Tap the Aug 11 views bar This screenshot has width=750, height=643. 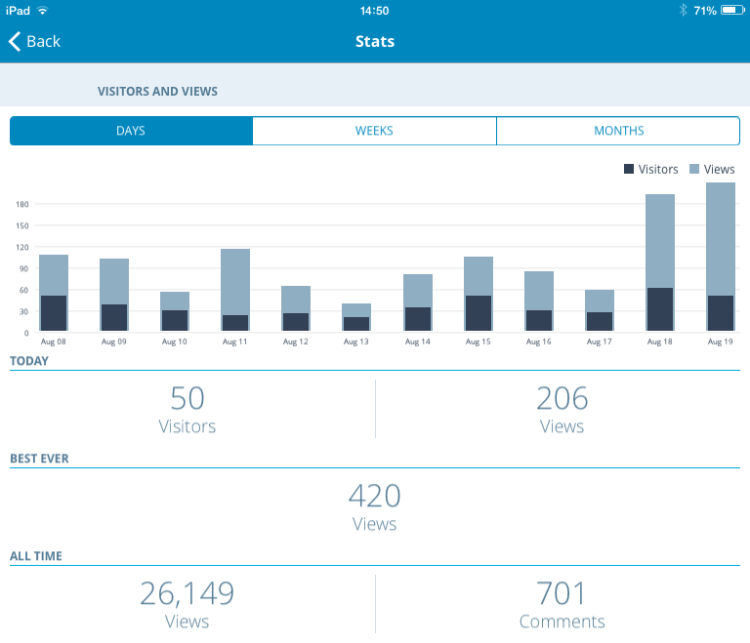pyautogui.click(x=235, y=280)
